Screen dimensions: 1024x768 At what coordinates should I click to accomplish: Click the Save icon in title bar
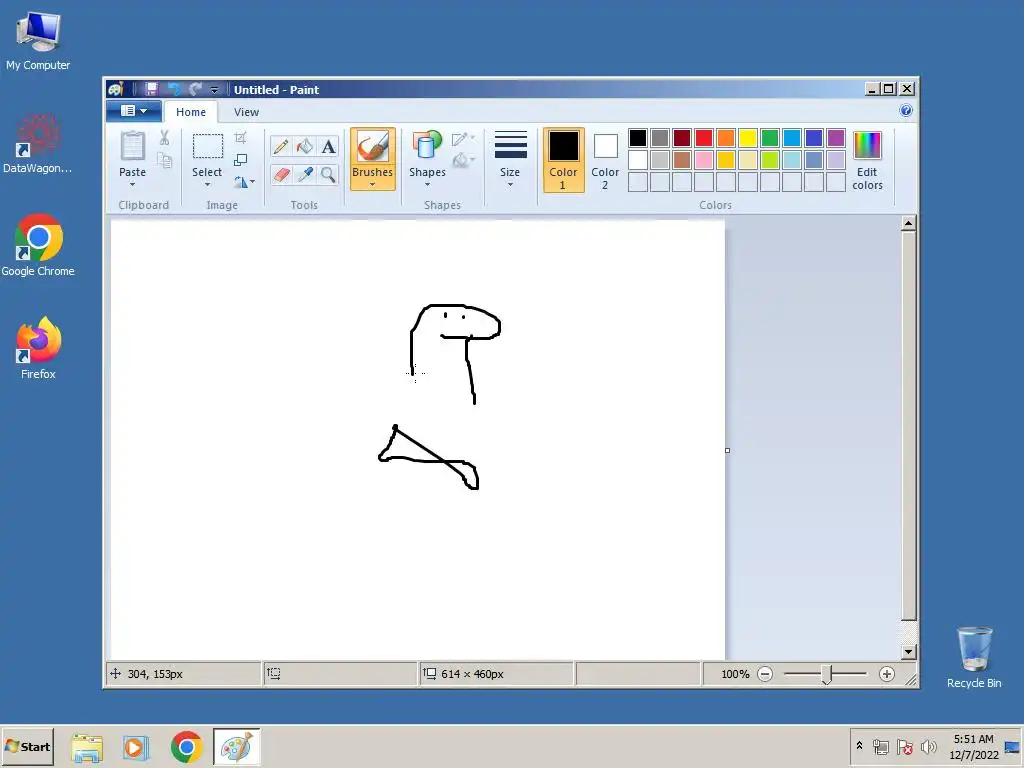(x=151, y=89)
